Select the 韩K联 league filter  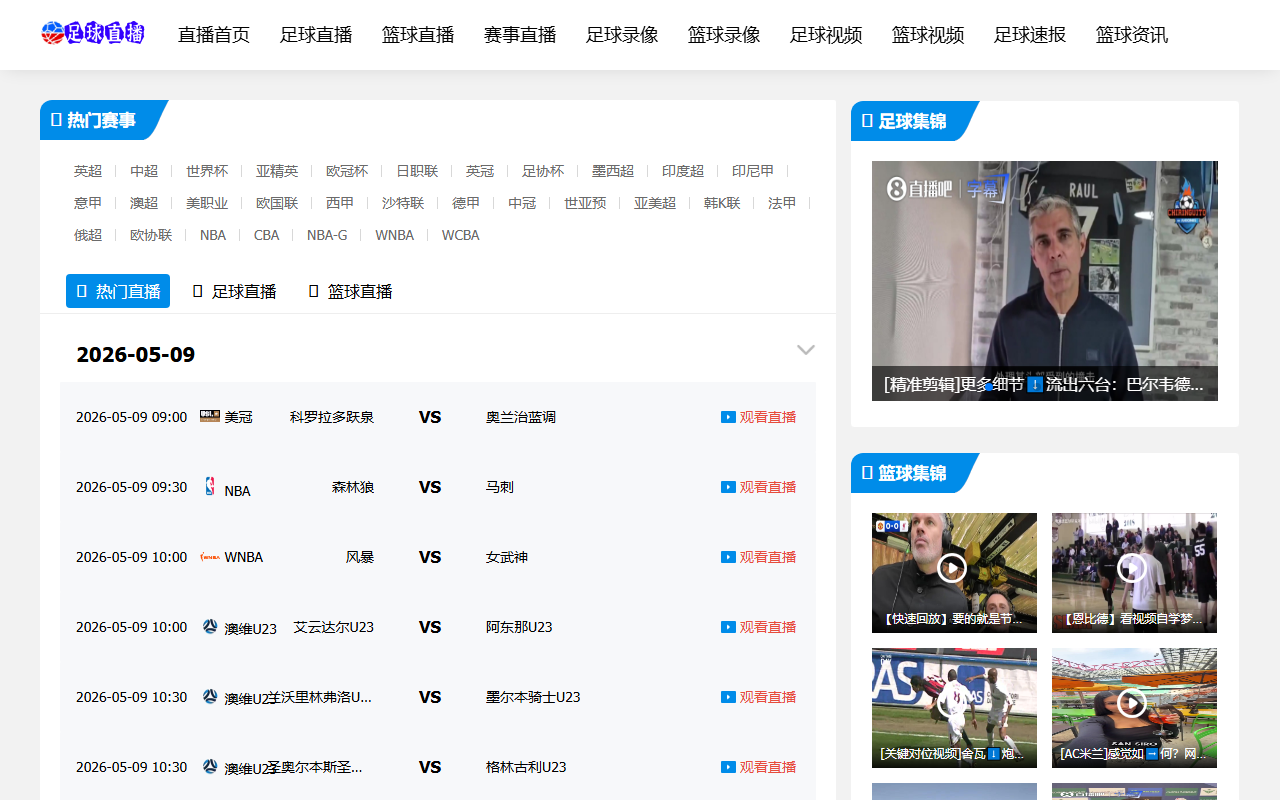[x=722, y=203]
